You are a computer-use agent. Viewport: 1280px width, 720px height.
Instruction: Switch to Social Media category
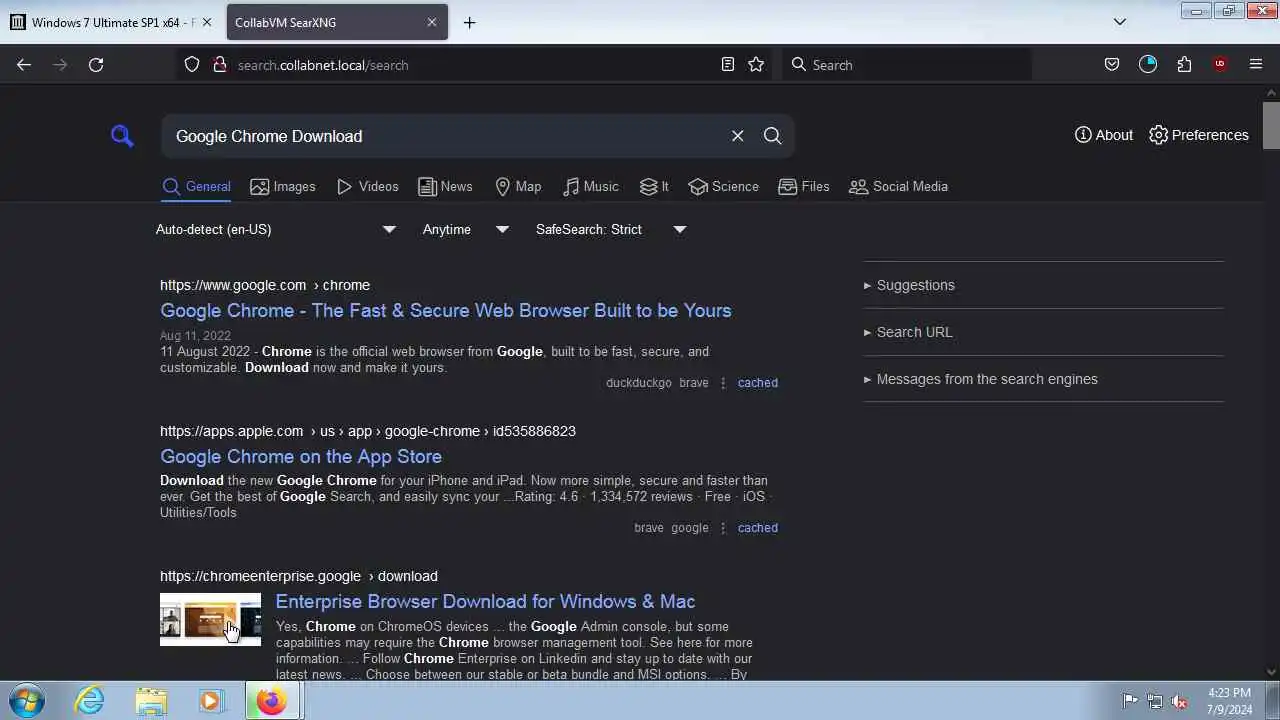click(x=898, y=186)
